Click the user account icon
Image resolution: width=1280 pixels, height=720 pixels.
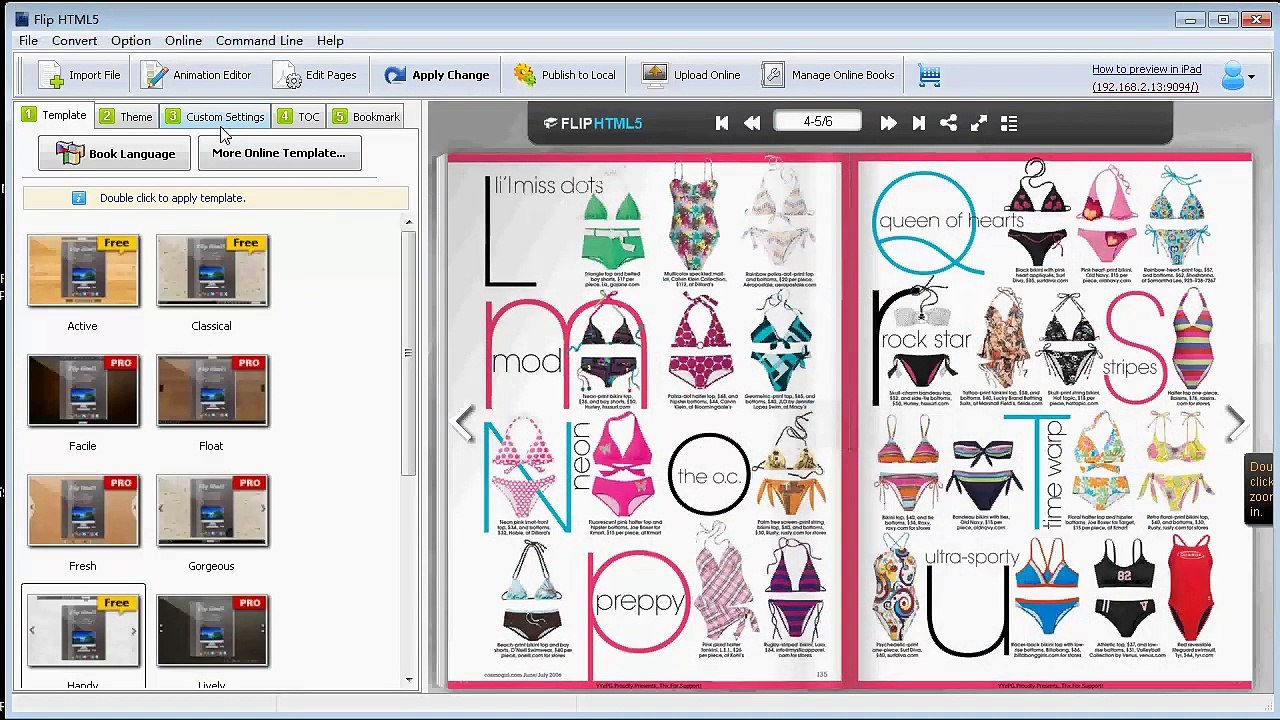point(1232,76)
